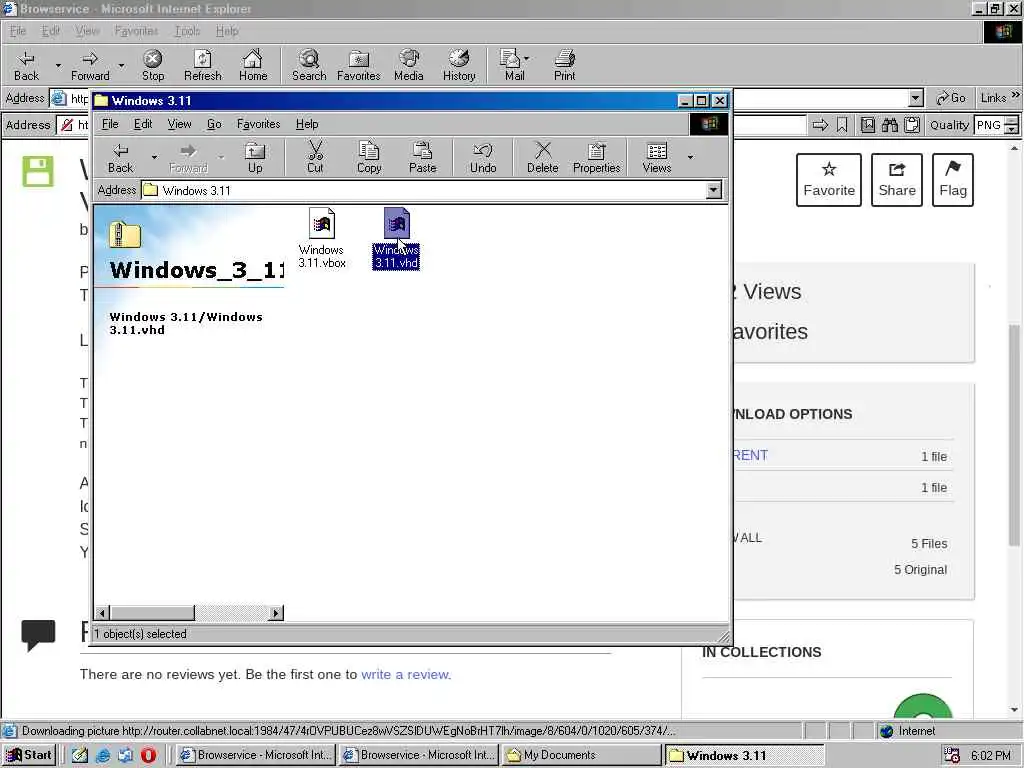Open the Views button dropdown arrow
The width and height of the screenshot is (1024, 768).
click(x=690, y=157)
